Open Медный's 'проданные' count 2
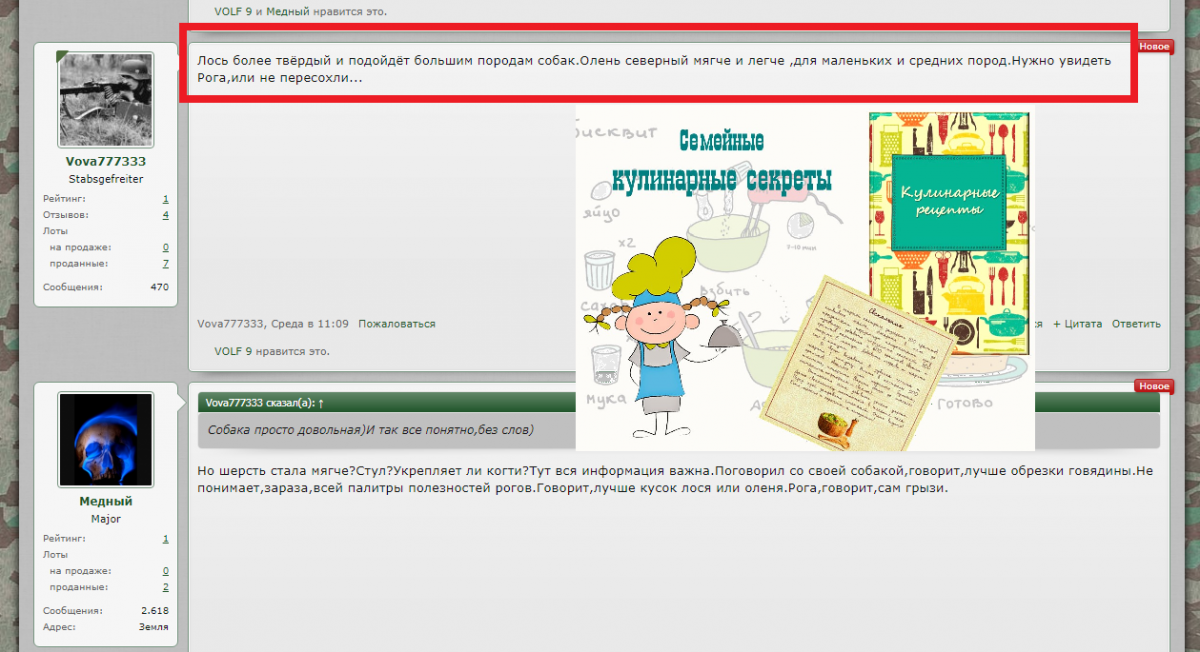The image size is (1200, 652). 165,588
